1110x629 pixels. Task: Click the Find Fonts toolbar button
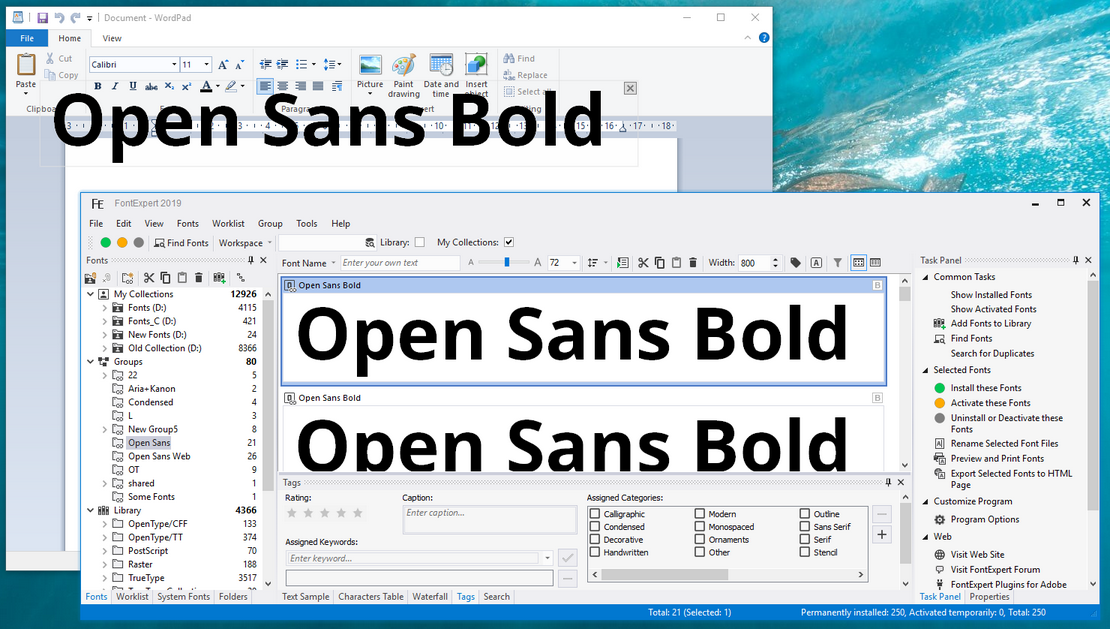[x=181, y=243]
